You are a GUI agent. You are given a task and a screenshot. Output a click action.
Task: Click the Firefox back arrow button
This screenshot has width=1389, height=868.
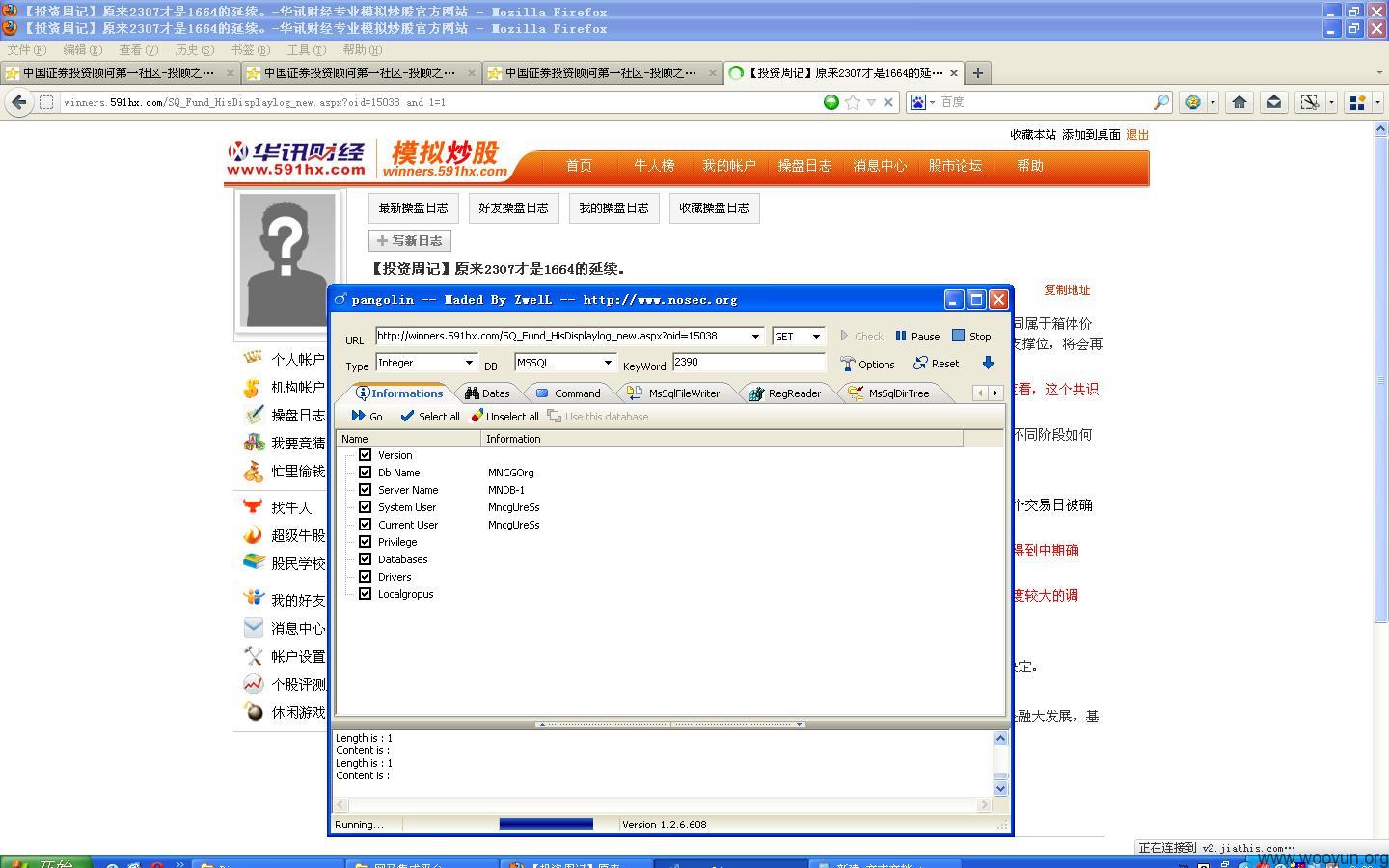18,102
